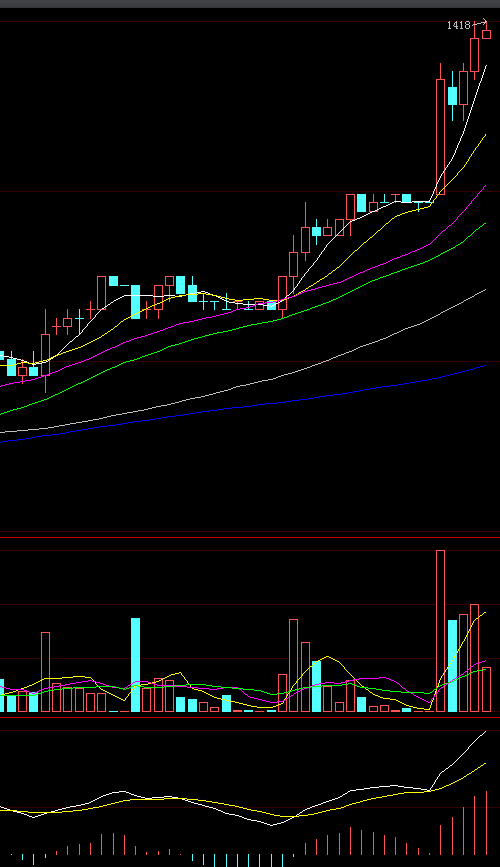Select the last candlestick at far right
This screenshot has height=867, width=500.
(486, 34)
